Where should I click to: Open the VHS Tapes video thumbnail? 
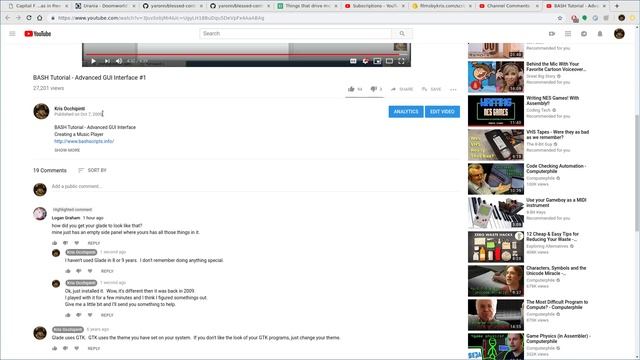coord(496,144)
